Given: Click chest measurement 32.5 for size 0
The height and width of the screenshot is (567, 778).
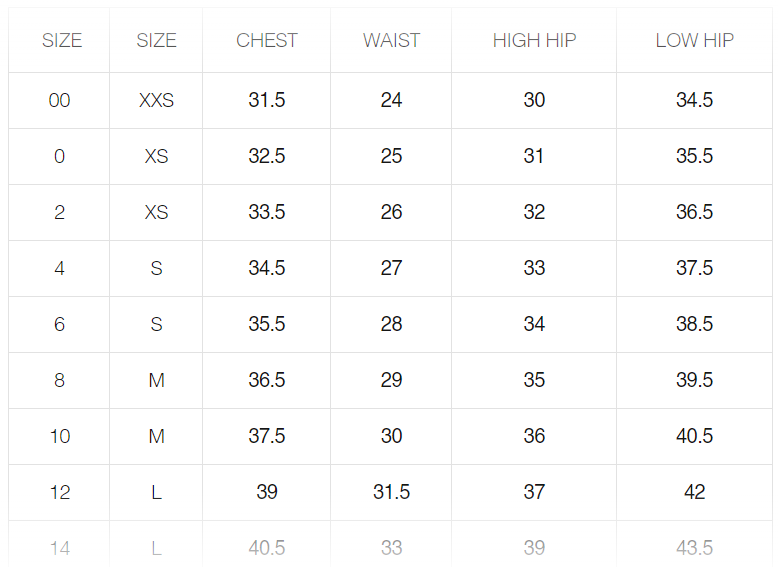Looking at the screenshot, I should point(267,157).
